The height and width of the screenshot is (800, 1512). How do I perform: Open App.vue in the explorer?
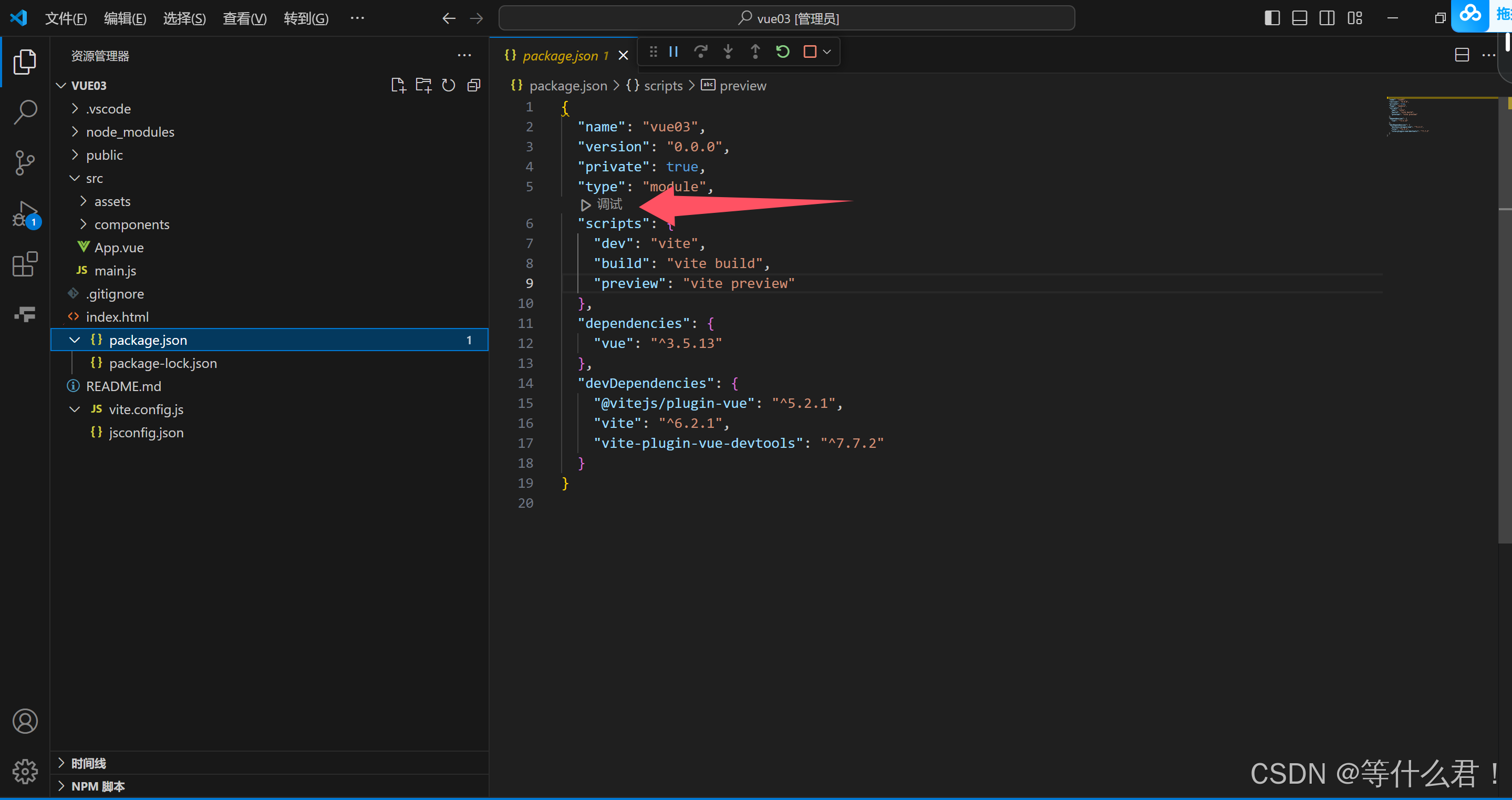coord(119,248)
